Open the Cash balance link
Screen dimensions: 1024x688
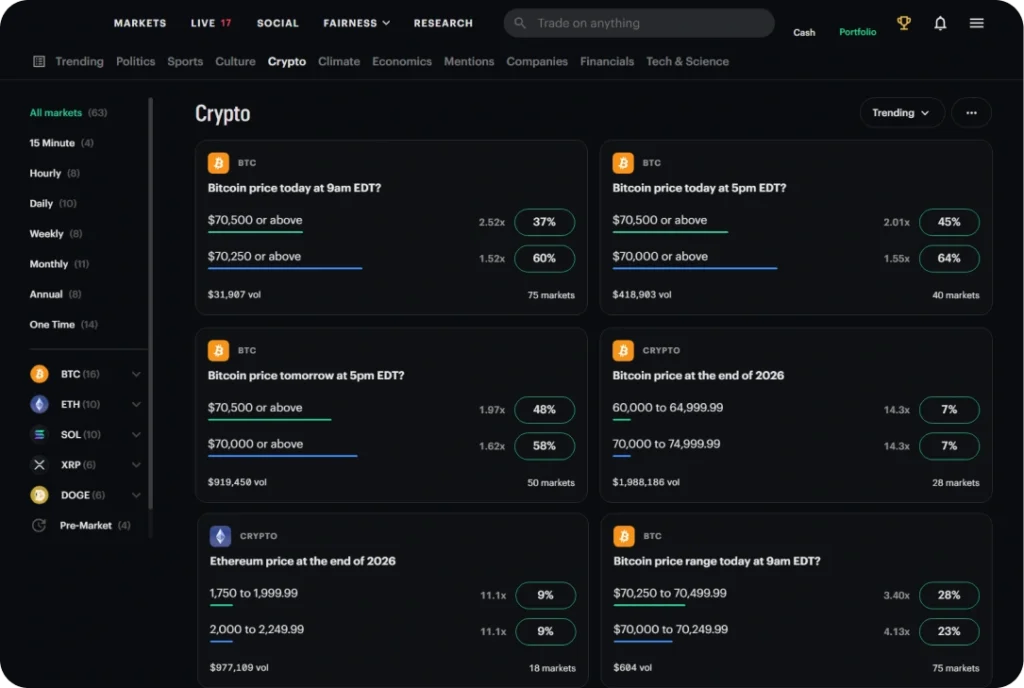coord(804,33)
